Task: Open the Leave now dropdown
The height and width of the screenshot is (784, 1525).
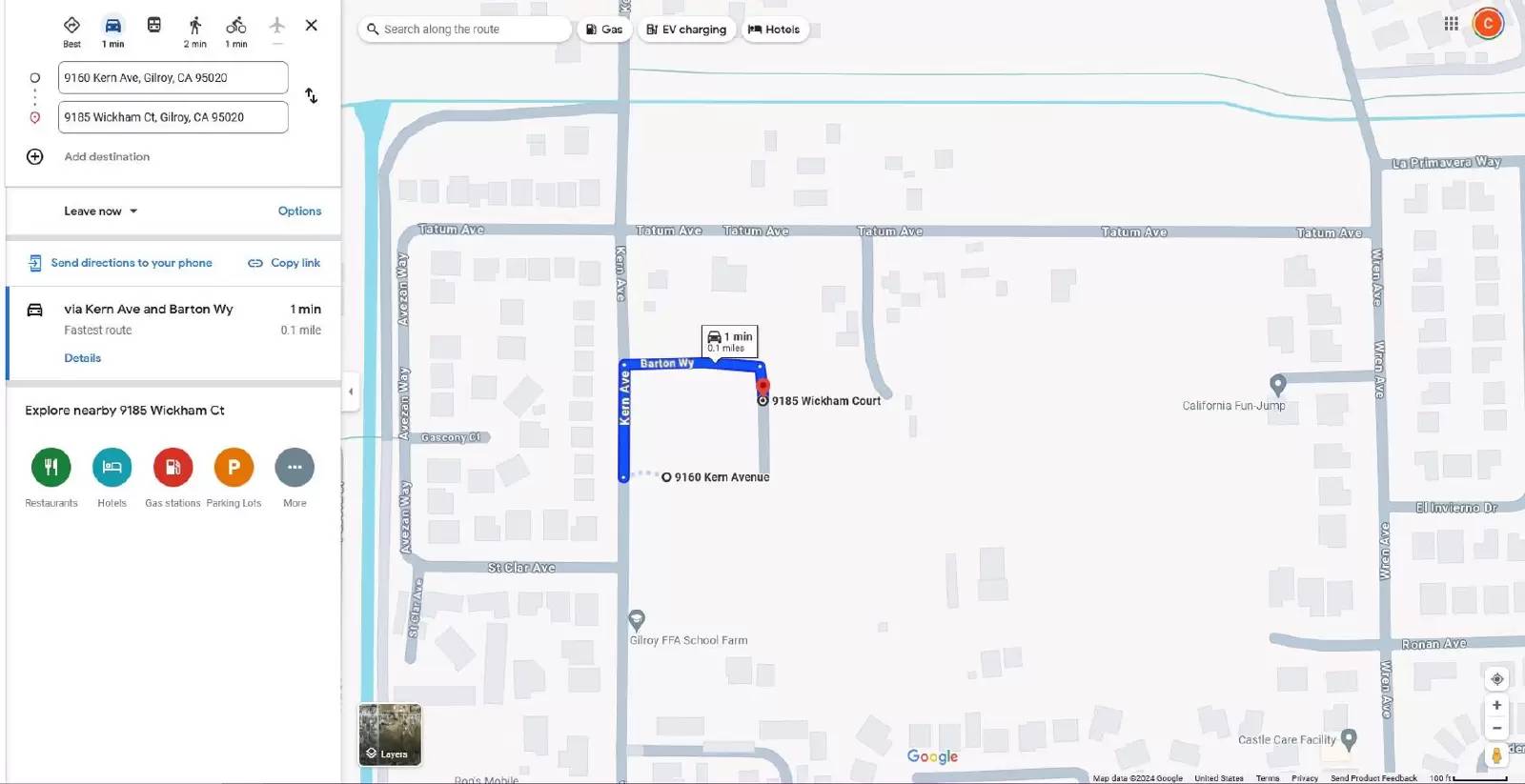Action: [x=101, y=211]
